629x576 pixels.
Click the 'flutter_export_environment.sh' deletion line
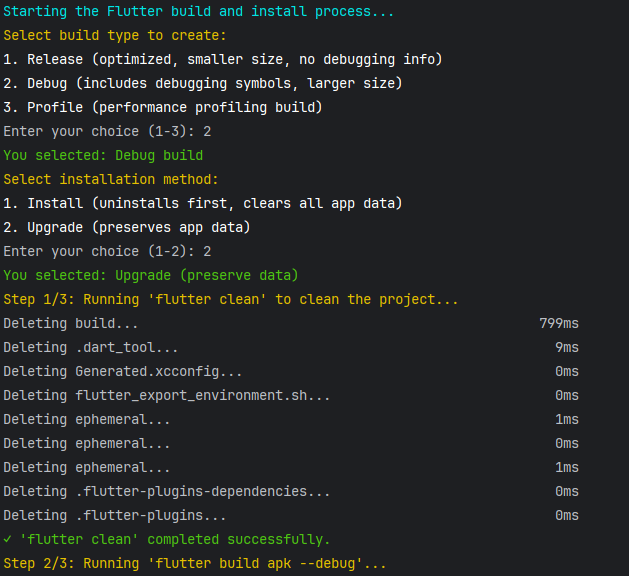(x=291, y=395)
